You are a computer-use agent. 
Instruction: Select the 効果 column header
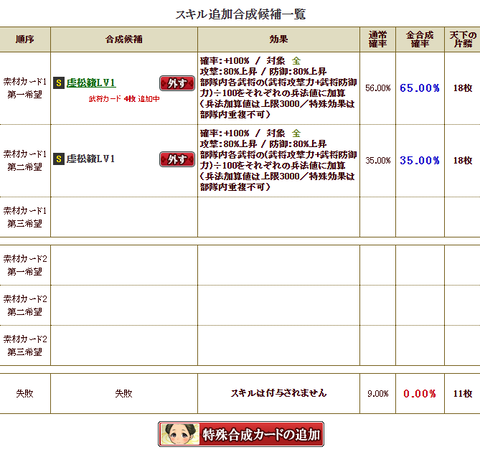278,39
